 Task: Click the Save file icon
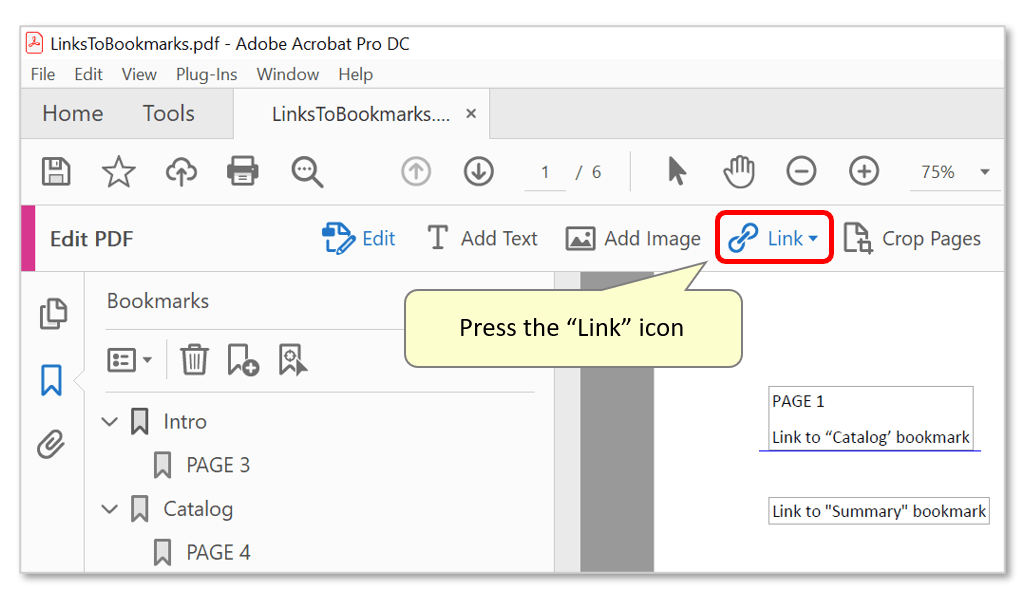click(56, 171)
